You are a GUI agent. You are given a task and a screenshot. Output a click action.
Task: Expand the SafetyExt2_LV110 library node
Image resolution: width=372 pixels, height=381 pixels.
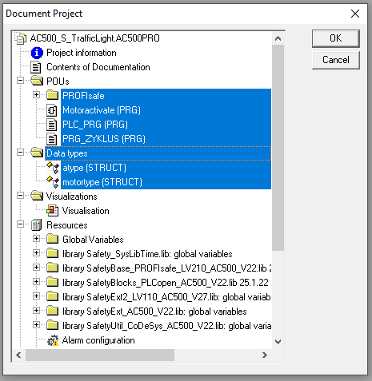coord(37,297)
